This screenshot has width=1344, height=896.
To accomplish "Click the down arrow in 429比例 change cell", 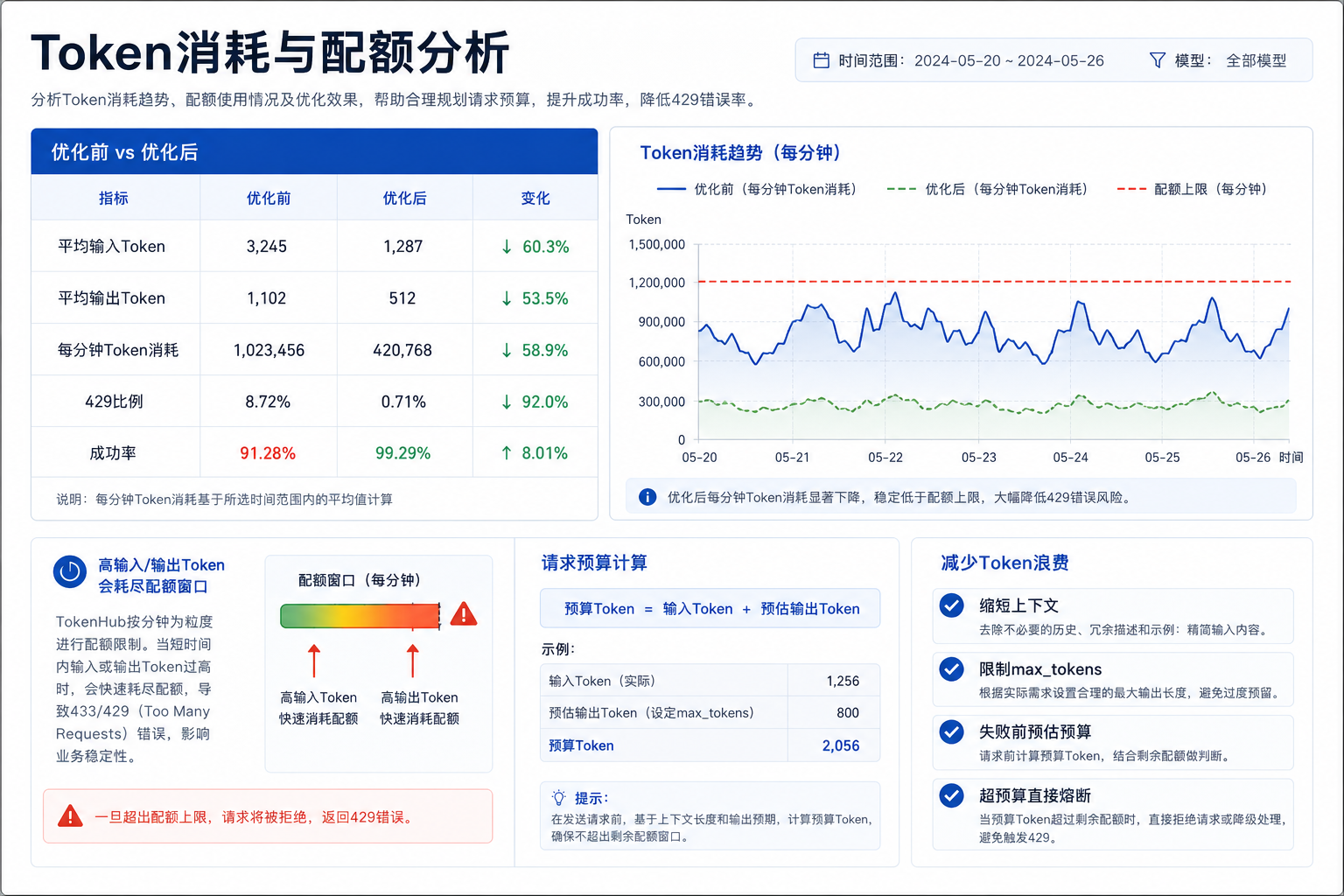I will pyautogui.click(x=507, y=402).
